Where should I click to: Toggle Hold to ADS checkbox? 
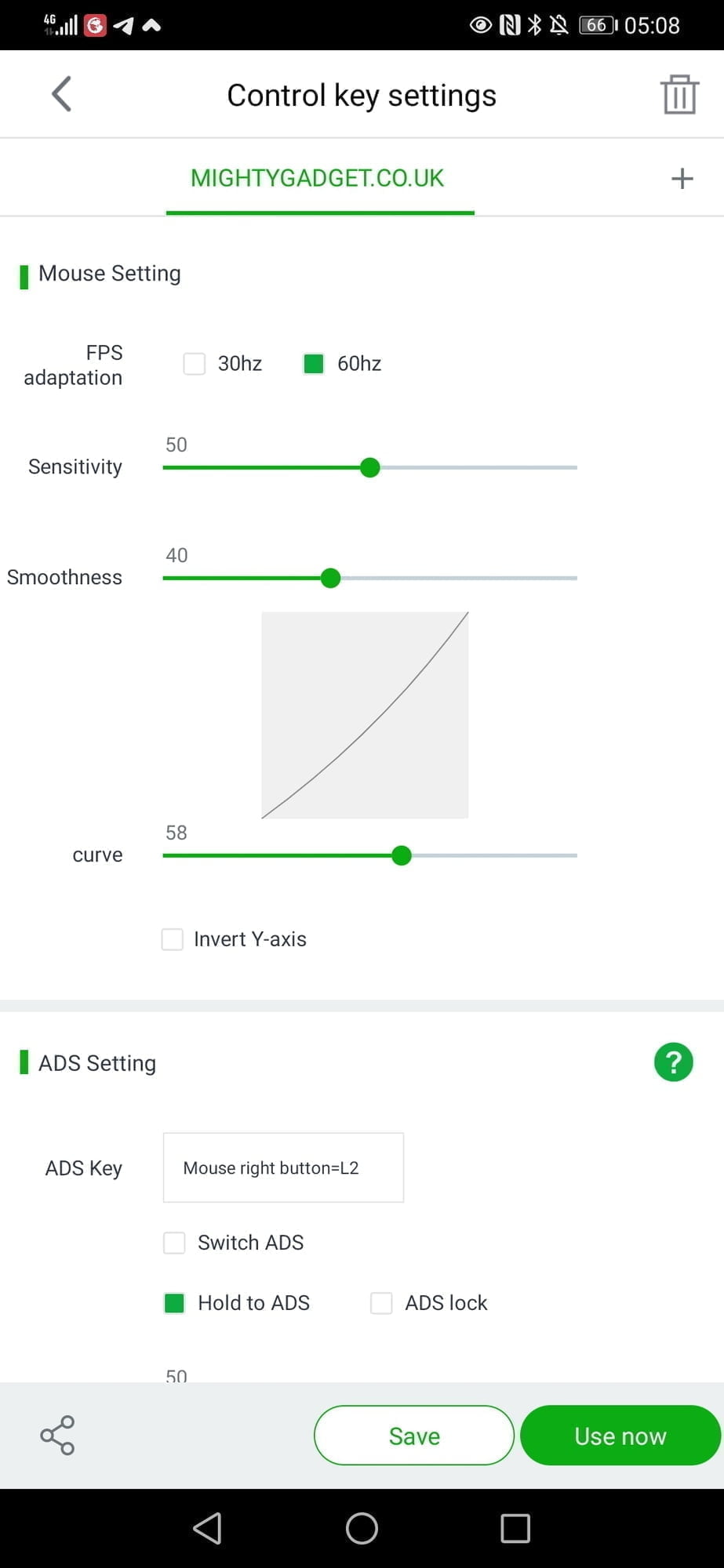pos(174,1303)
